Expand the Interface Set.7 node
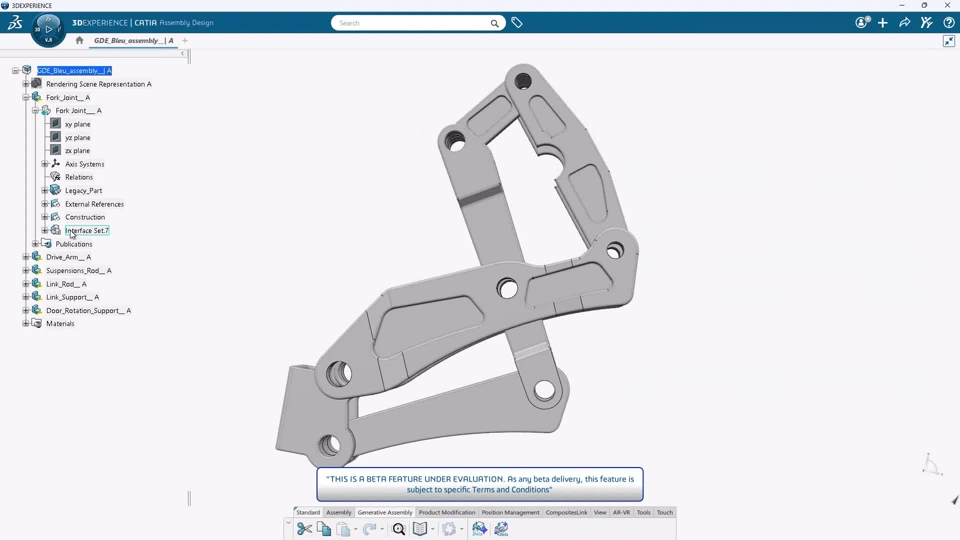This screenshot has height=540, width=960. click(45, 230)
